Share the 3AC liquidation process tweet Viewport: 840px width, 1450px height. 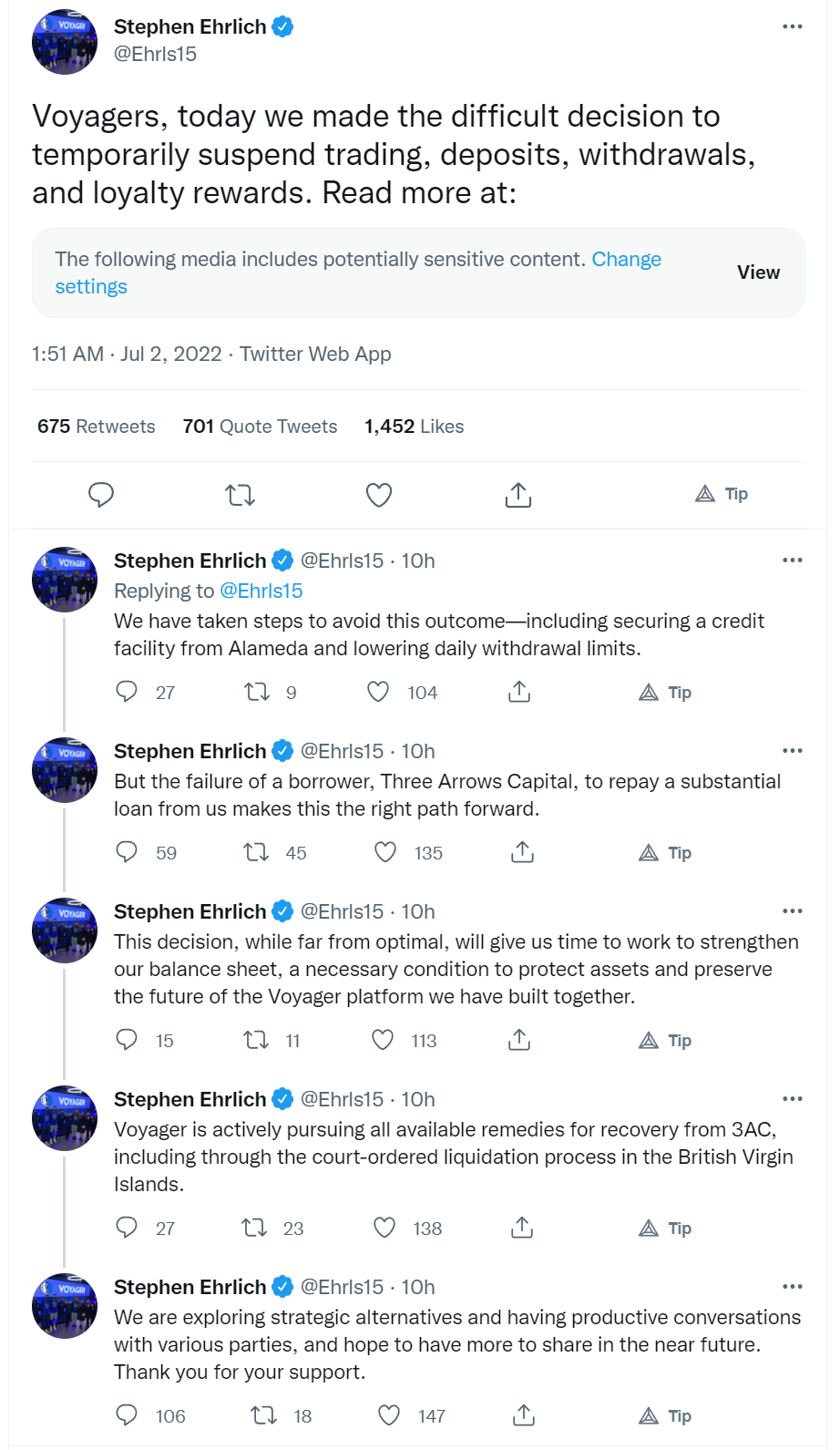(x=522, y=1228)
